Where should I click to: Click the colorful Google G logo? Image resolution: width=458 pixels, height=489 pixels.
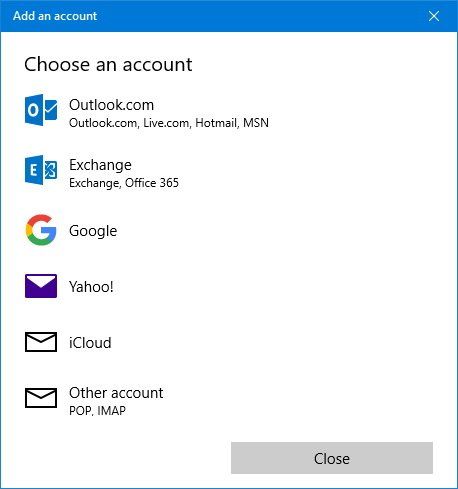click(41, 230)
